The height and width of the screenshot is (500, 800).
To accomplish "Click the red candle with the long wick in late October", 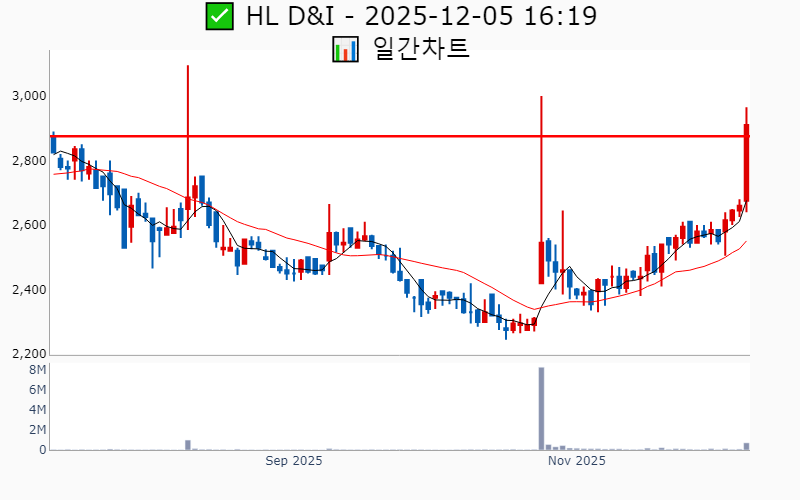I will (541, 262).
